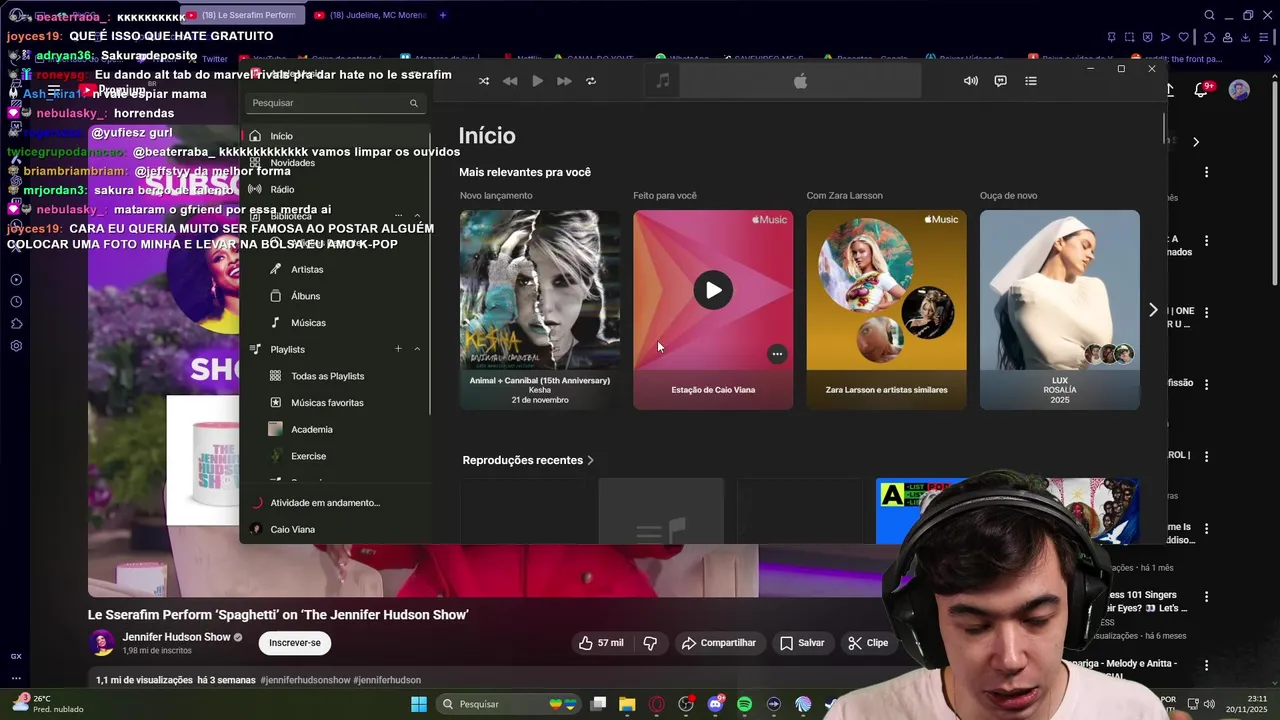Open browser snapshot capture icon
This screenshot has height=720, width=1280.
(x=1128, y=37)
